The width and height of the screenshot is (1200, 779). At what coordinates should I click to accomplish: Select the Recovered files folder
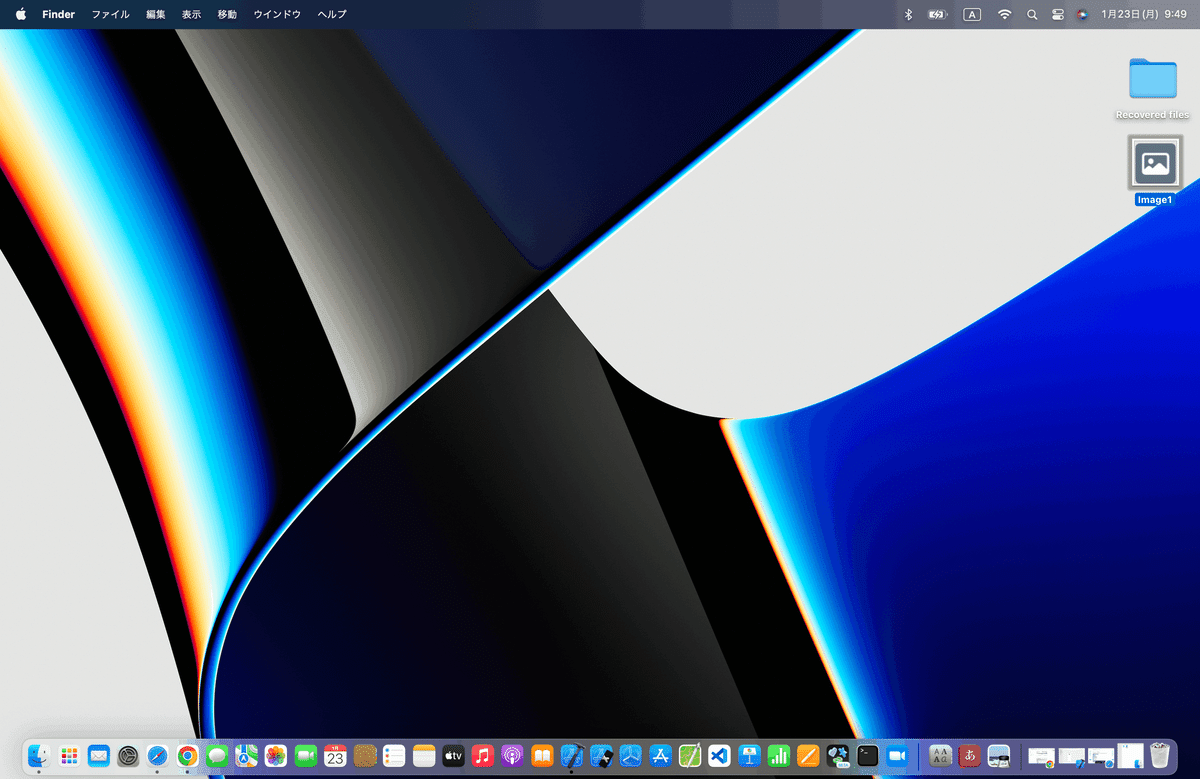tap(1153, 88)
